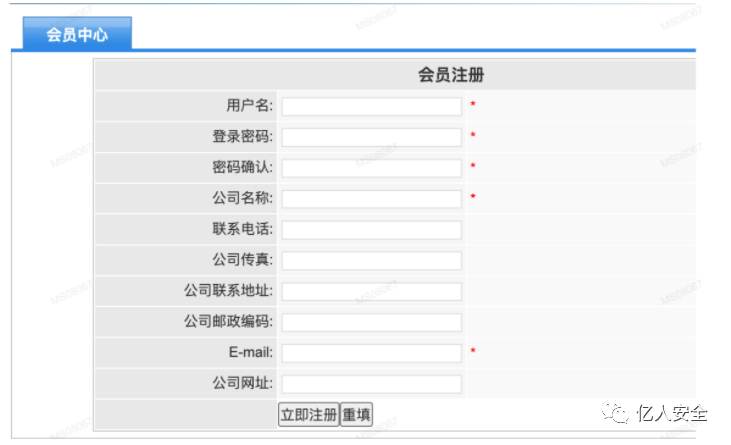The width and height of the screenshot is (731, 445).
Task: Click into the 公司名称 field
Action: [371, 199]
